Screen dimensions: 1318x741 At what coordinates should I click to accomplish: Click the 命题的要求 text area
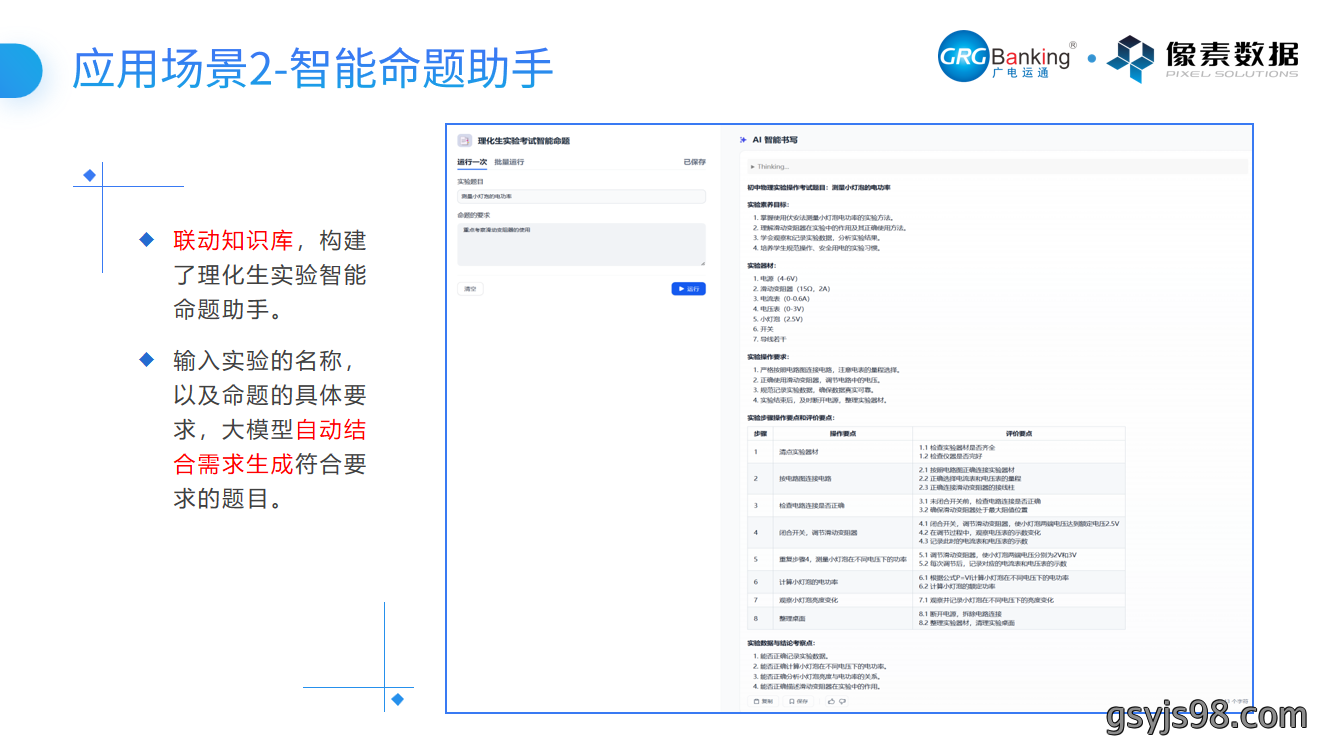pyautogui.click(x=581, y=244)
